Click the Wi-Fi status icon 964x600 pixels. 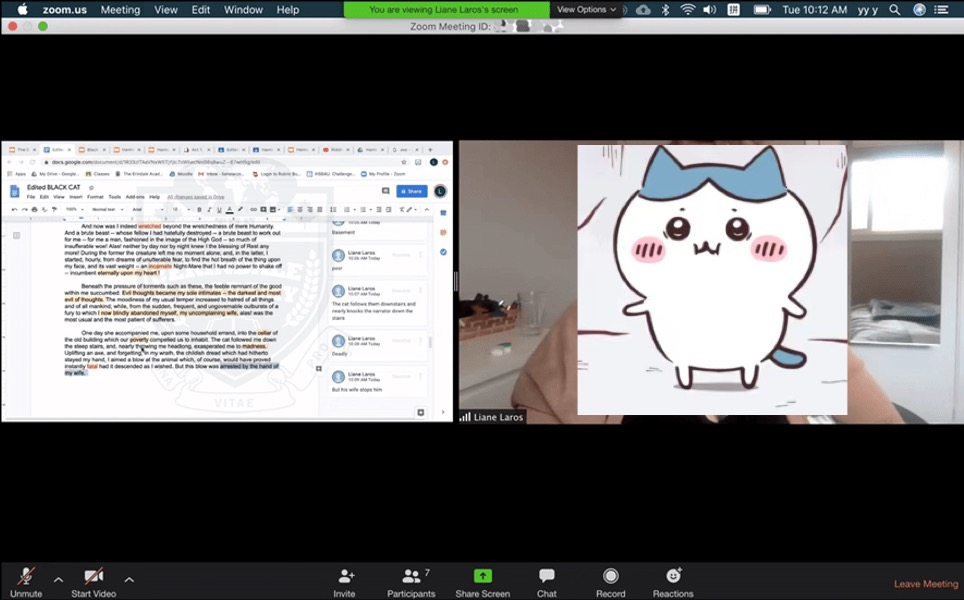pos(687,9)
